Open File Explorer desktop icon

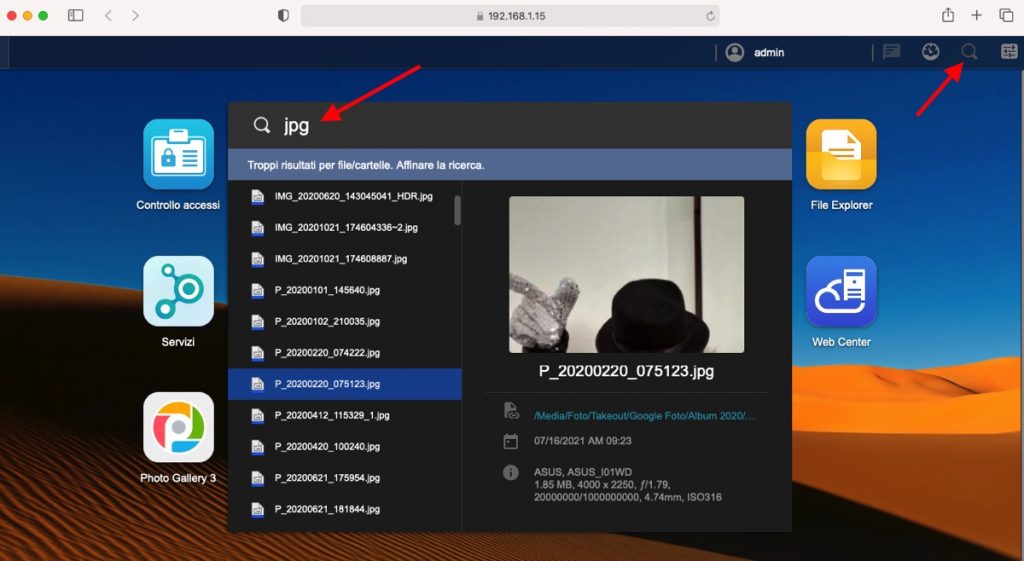click(x=841, y=155)
